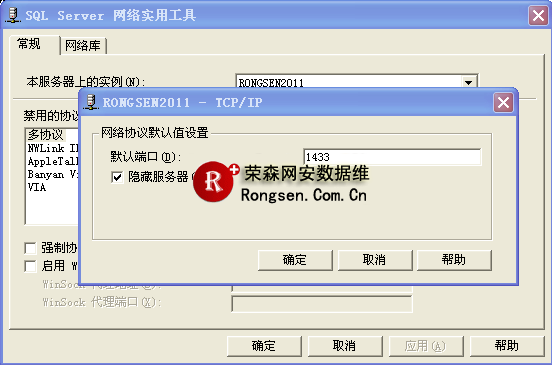Toggle the 隐藏服务器 checkbox
The height and width of the screenshot is (365, 552).
[117, 177]
